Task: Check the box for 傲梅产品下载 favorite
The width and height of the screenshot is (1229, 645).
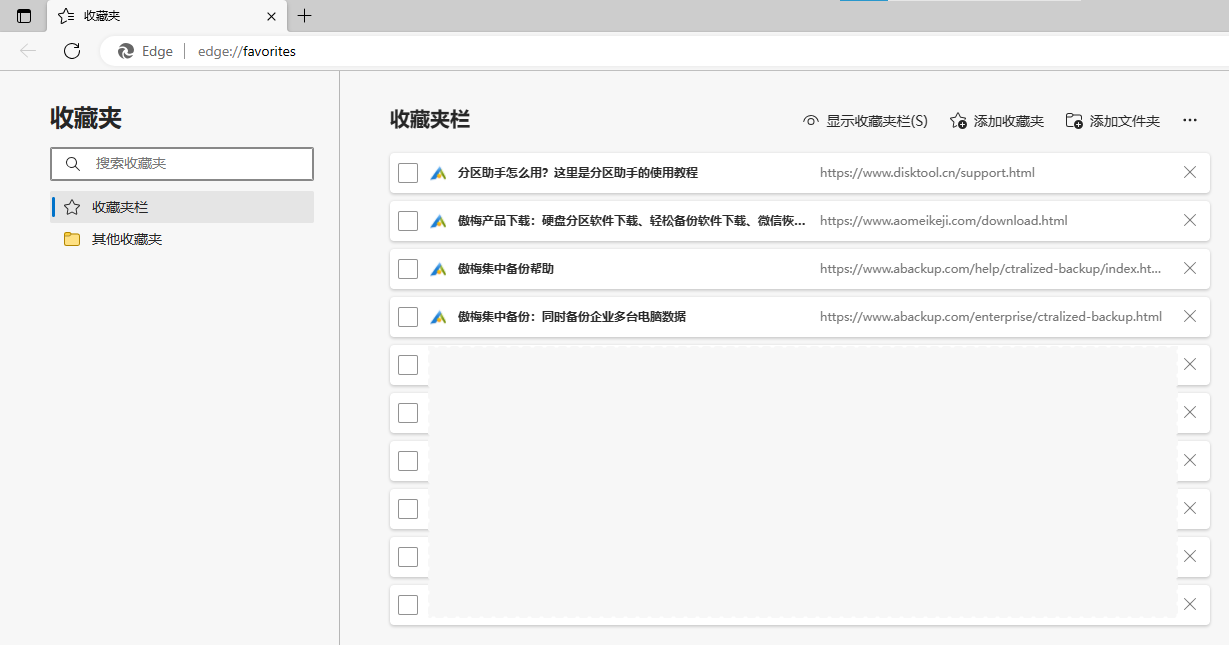Action: click(x=408, y=221)
